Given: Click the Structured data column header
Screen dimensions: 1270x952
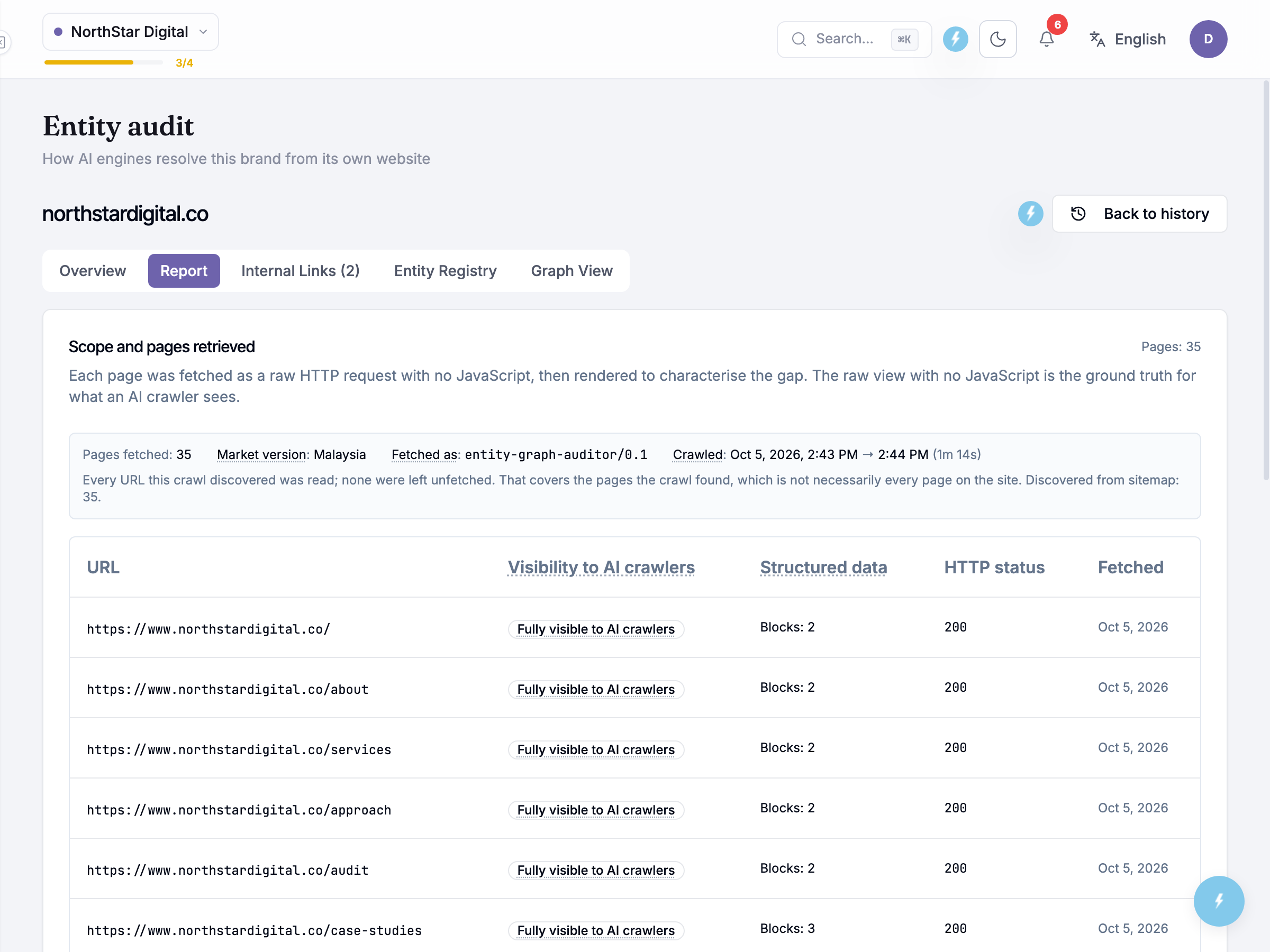Looking at the screenshot, I should tap(823, 567).
